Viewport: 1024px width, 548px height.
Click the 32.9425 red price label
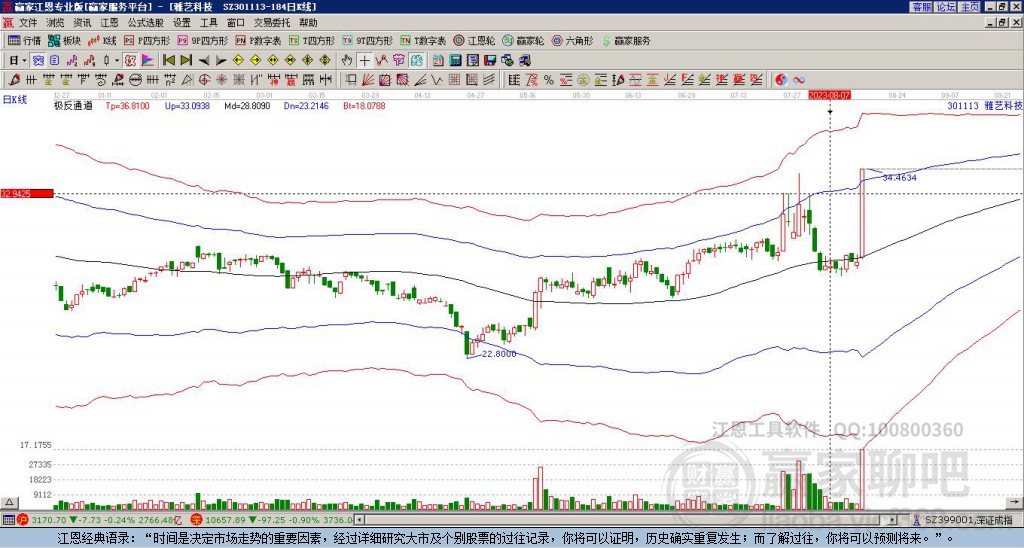click(26, 193)
